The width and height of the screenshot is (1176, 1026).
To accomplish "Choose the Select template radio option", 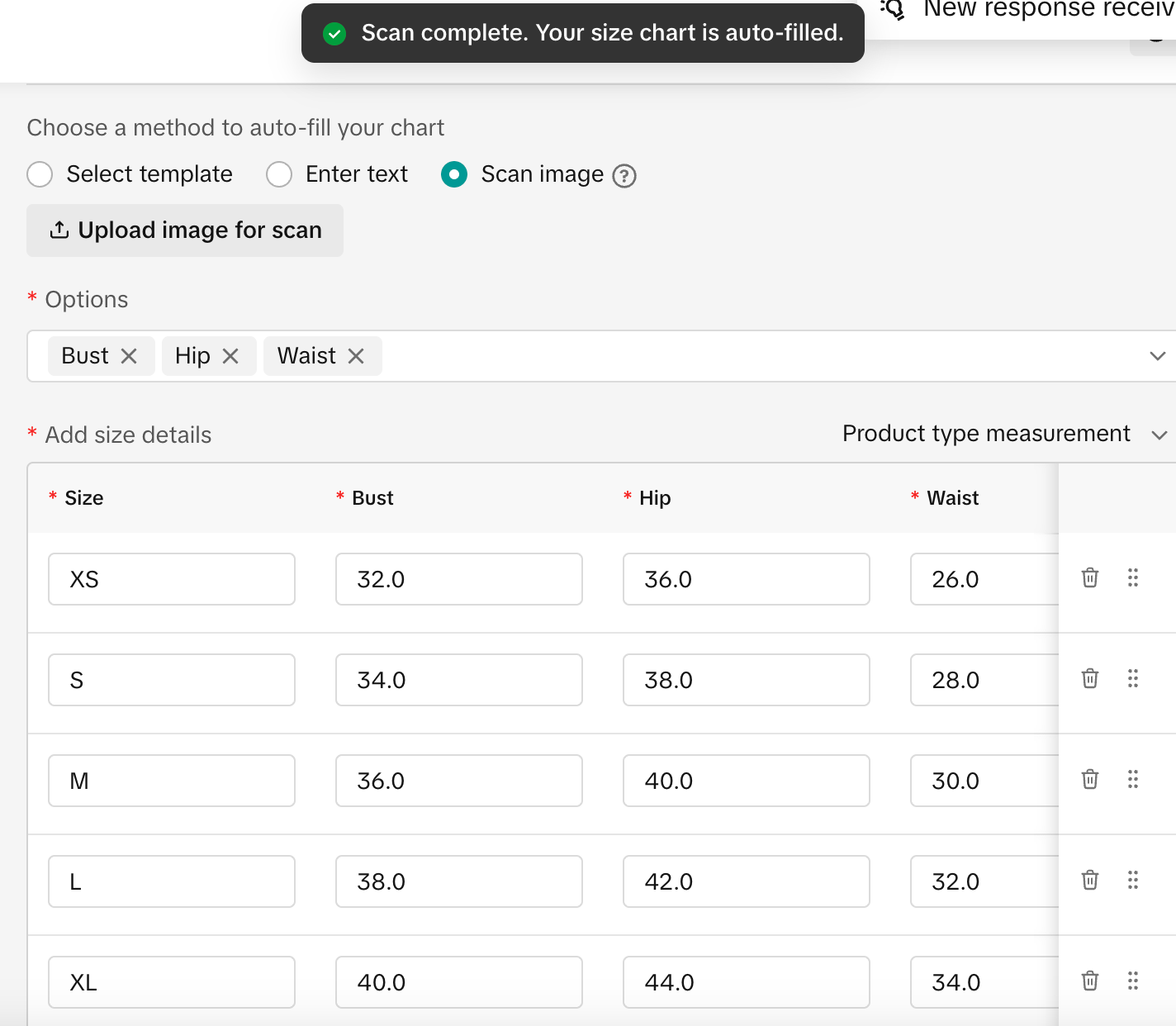I will coord(40,174).
